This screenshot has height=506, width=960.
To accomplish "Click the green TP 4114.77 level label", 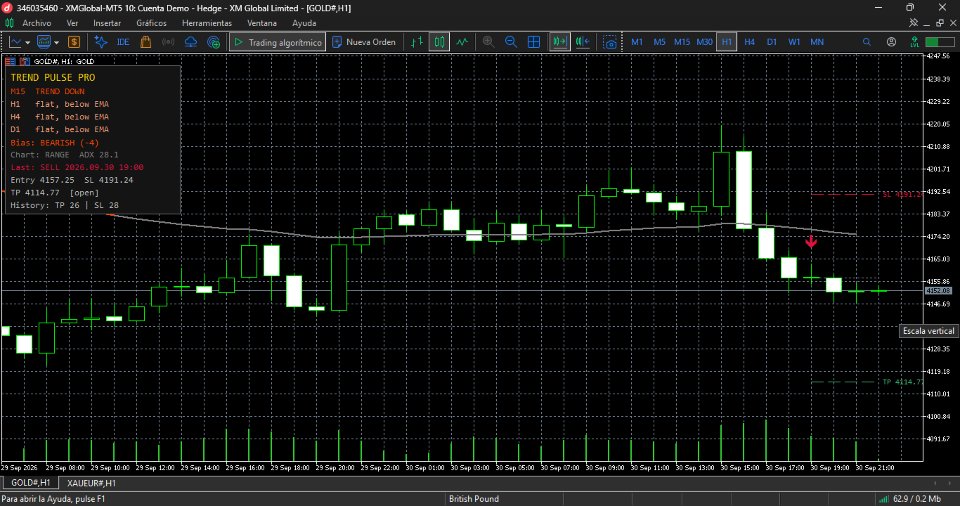I will tap(902, 382).
